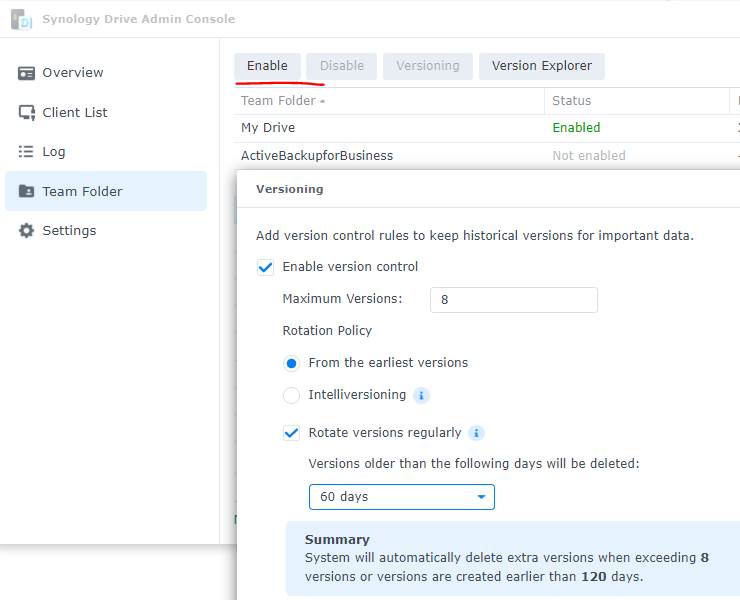Click the Synology Drive Admin Console app icon

click(x=21, y=19)
